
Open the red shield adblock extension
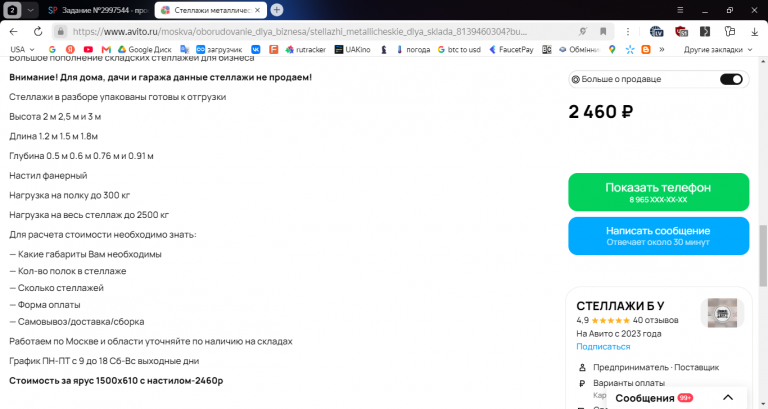pyautogui.click(x=681, y=31)
